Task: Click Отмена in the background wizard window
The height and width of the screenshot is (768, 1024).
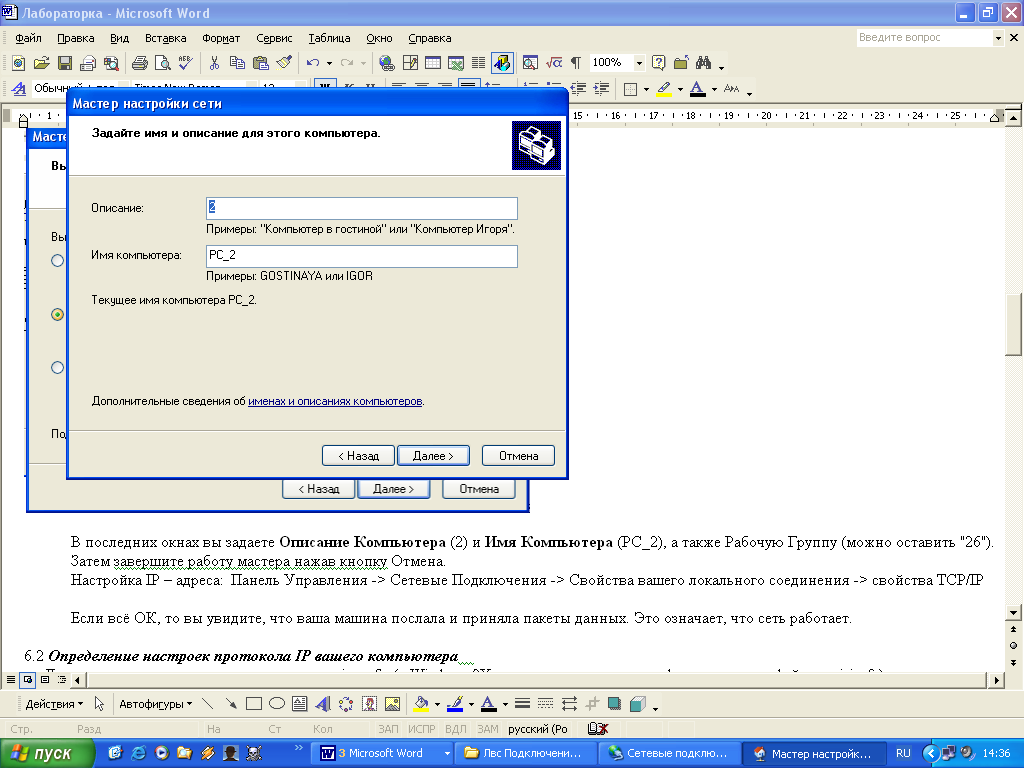Action: click(479, 489)
